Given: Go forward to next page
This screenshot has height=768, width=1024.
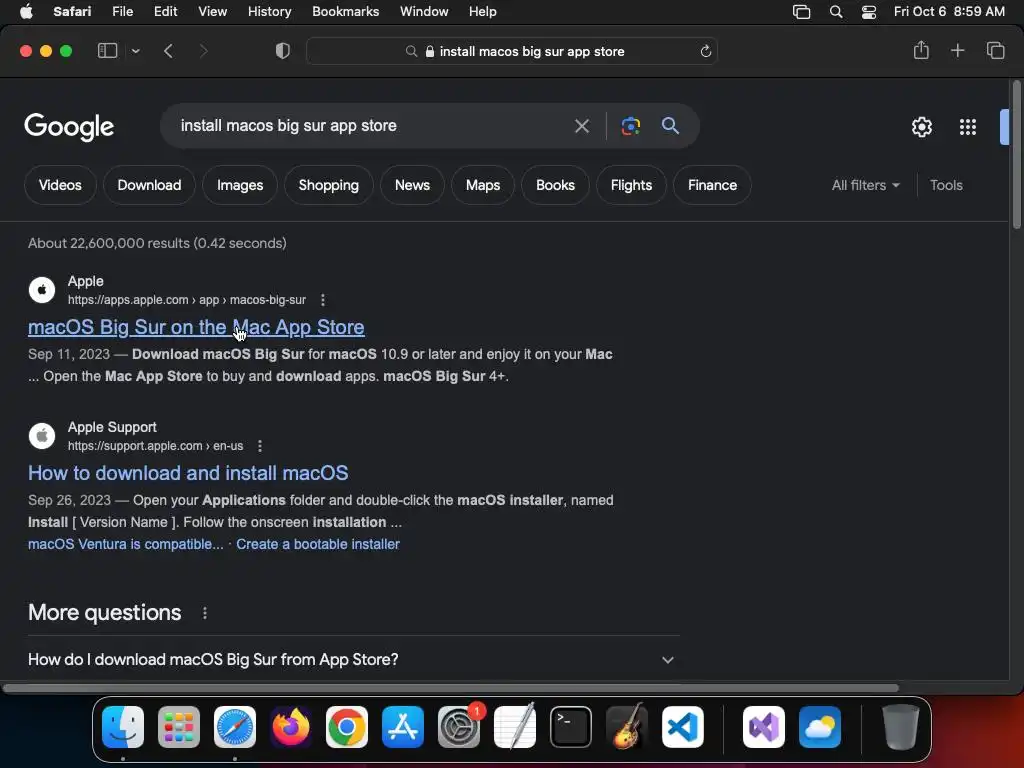Looking at the screenshot, I should (x=203, y=51).
